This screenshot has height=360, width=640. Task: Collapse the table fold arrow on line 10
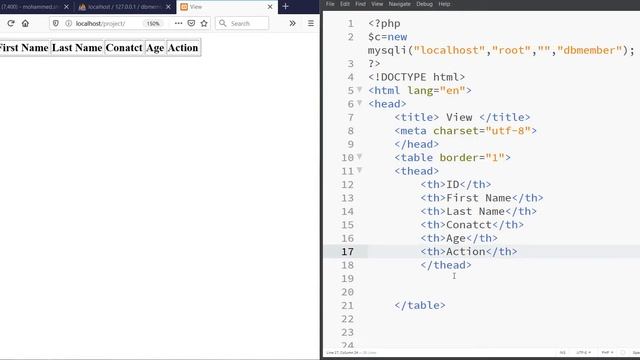point(360,156)
